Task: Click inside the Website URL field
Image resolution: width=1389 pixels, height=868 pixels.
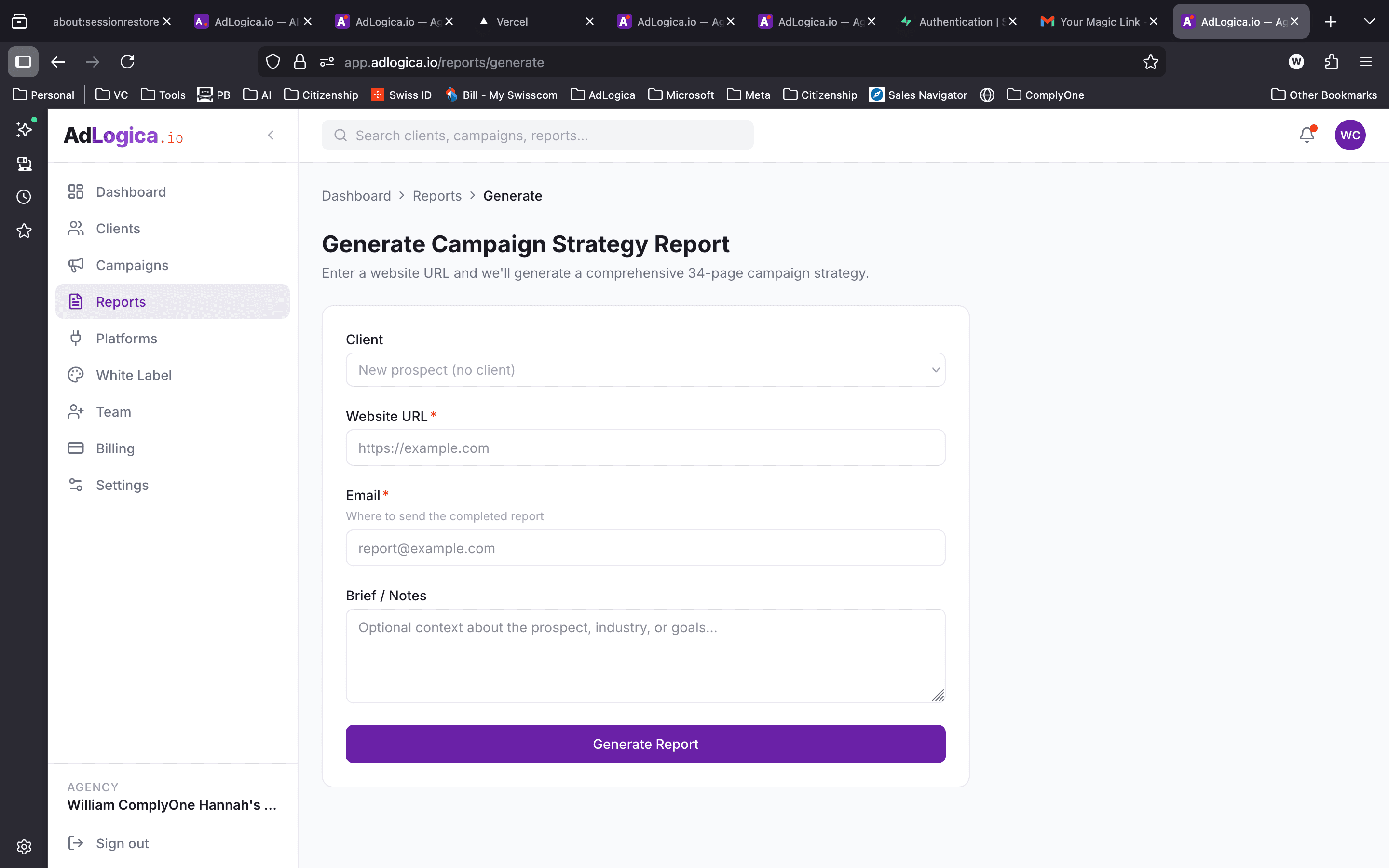Action: click(644, 447)
